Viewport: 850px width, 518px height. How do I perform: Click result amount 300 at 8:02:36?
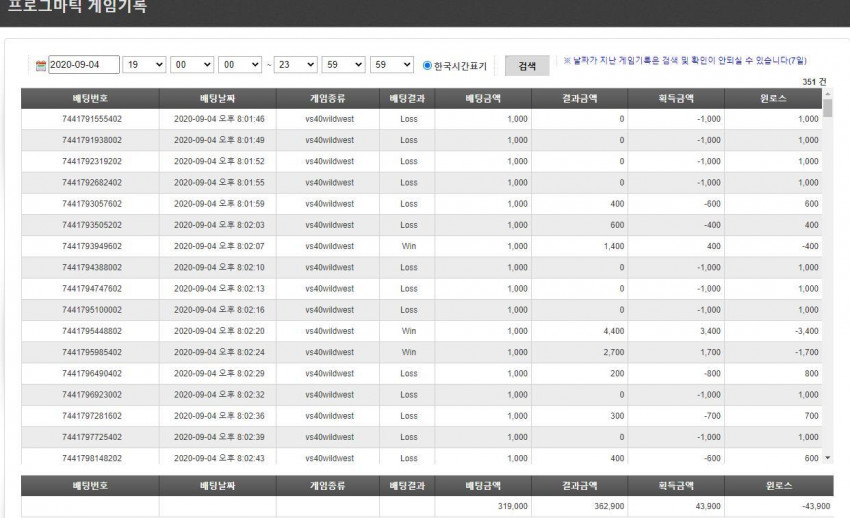click(x=617, y=416)
